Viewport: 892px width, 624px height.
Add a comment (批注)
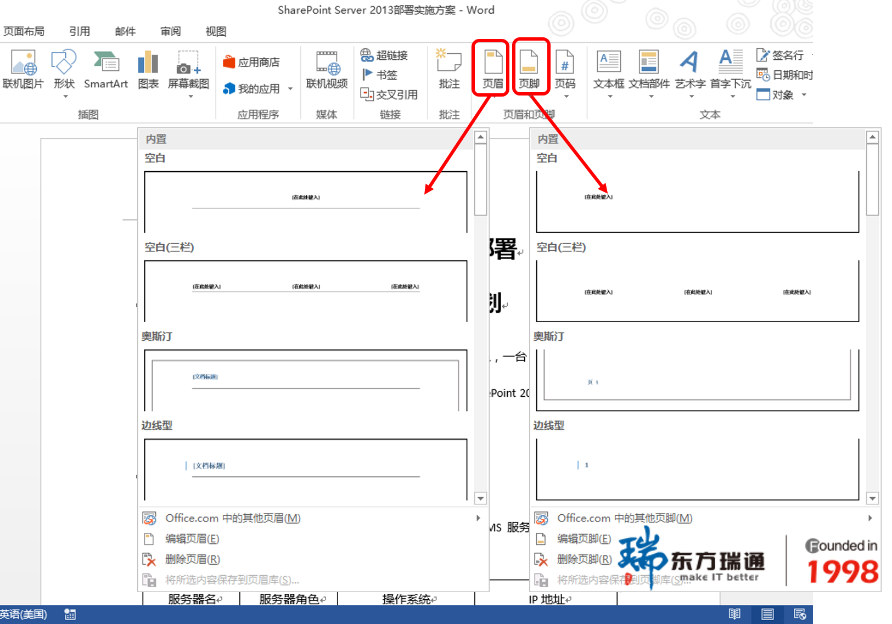[449, 69]
